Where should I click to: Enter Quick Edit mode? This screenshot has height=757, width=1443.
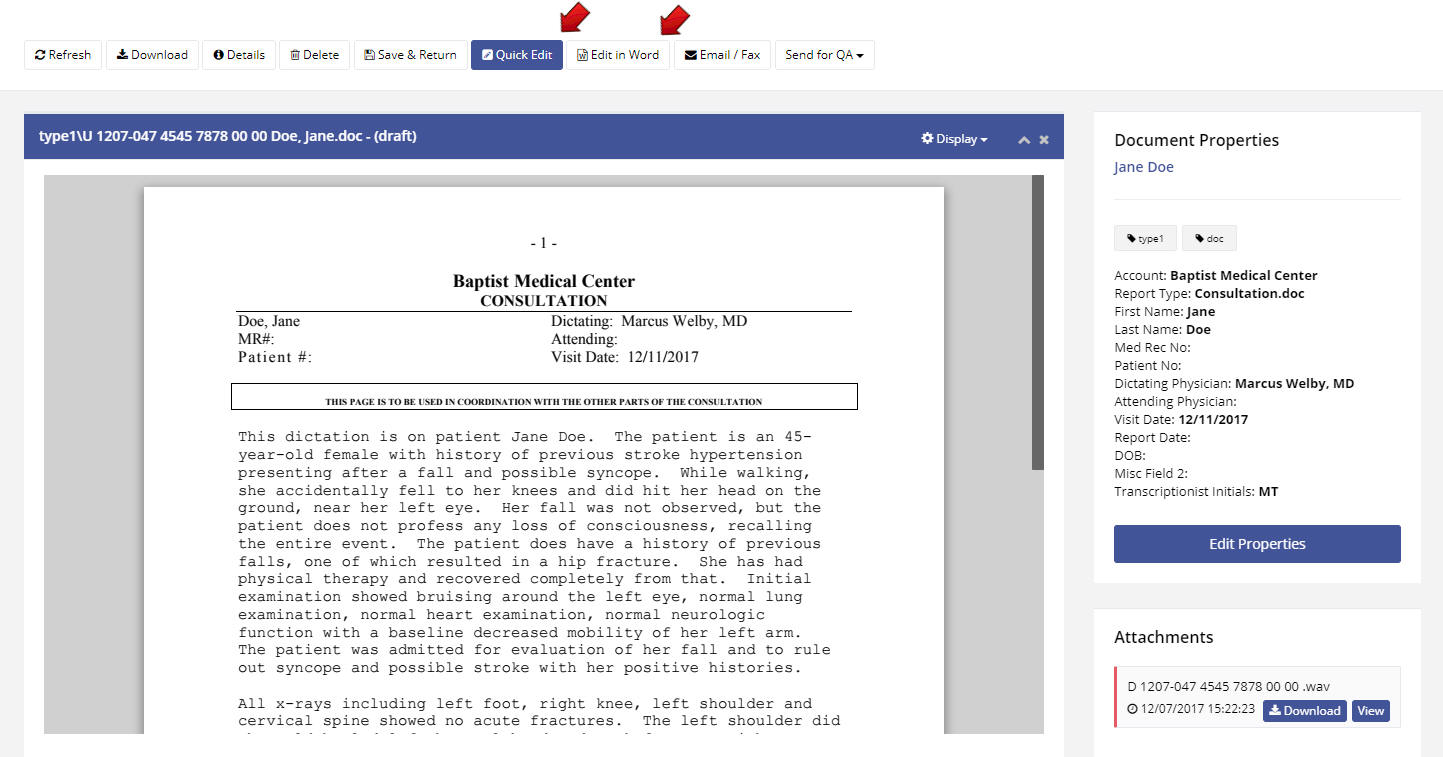click(x=516, y=55)
